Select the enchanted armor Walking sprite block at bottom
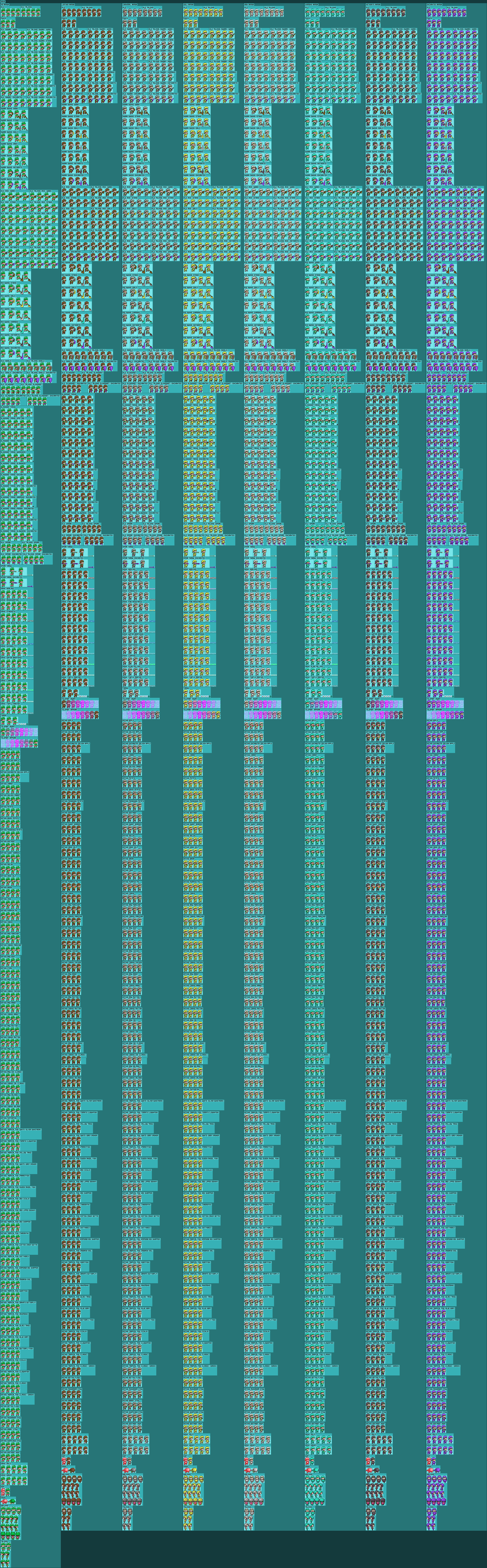 [x=437, y=1490]
